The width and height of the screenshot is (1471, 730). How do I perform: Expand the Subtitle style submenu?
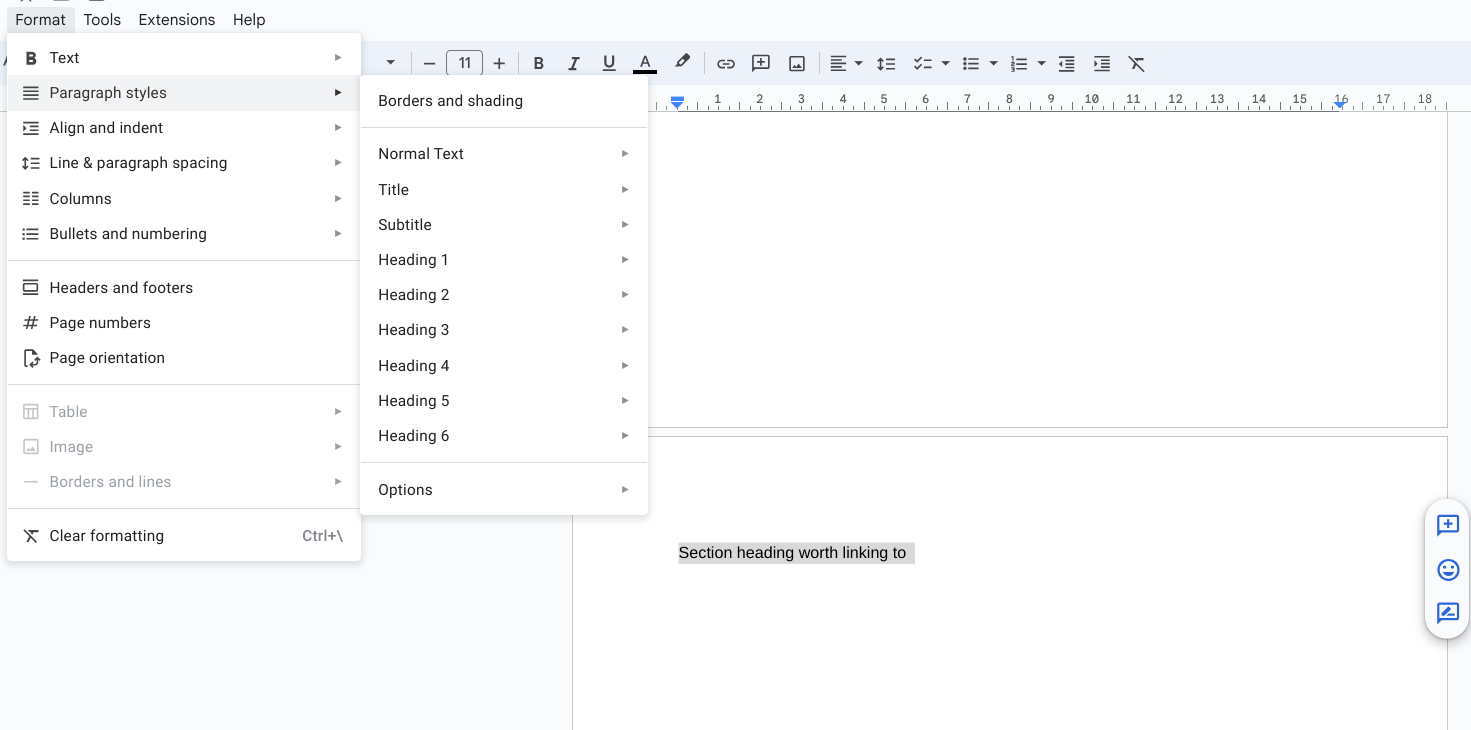[x=504, y=225]
